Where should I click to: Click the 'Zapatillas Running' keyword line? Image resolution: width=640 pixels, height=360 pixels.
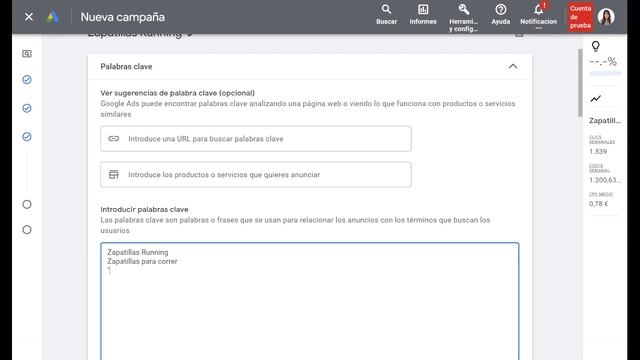tap(138, 252)
